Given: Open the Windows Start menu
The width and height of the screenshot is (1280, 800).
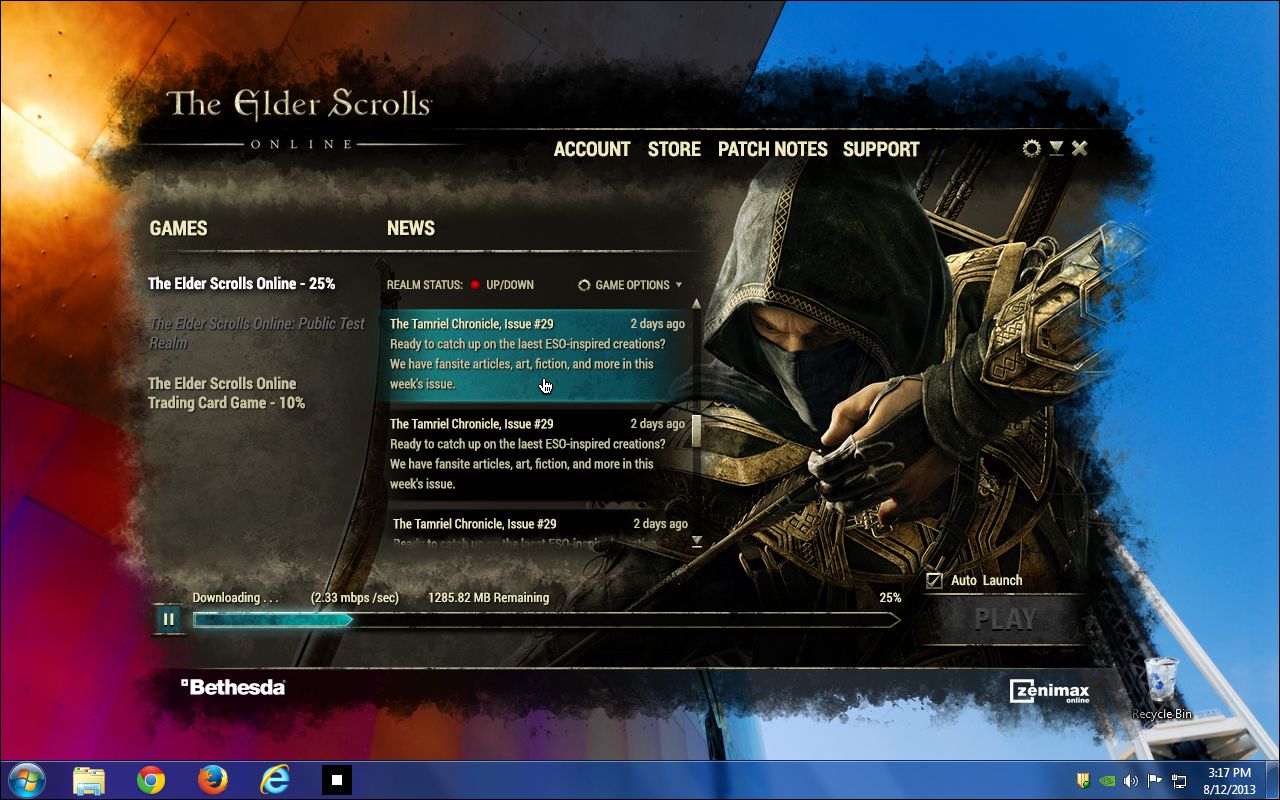Looking at the screenshot, I should tap(27, 780).
